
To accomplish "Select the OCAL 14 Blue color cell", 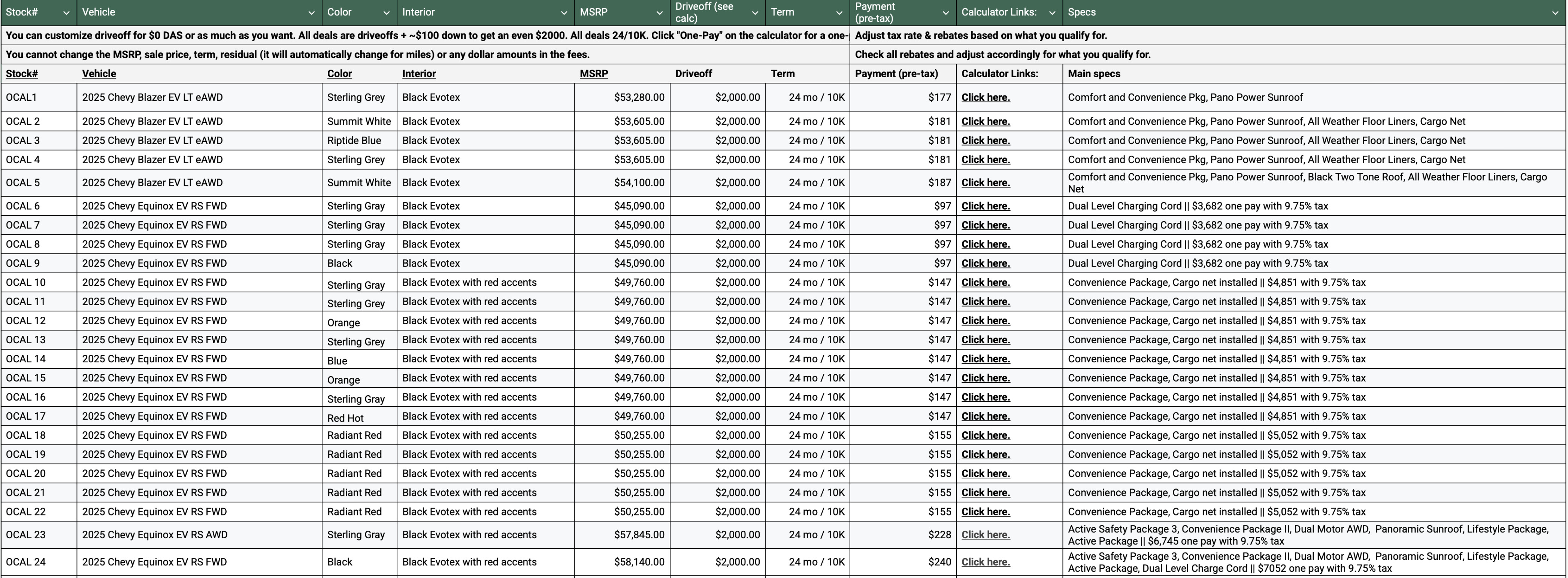I will (359, 359).
